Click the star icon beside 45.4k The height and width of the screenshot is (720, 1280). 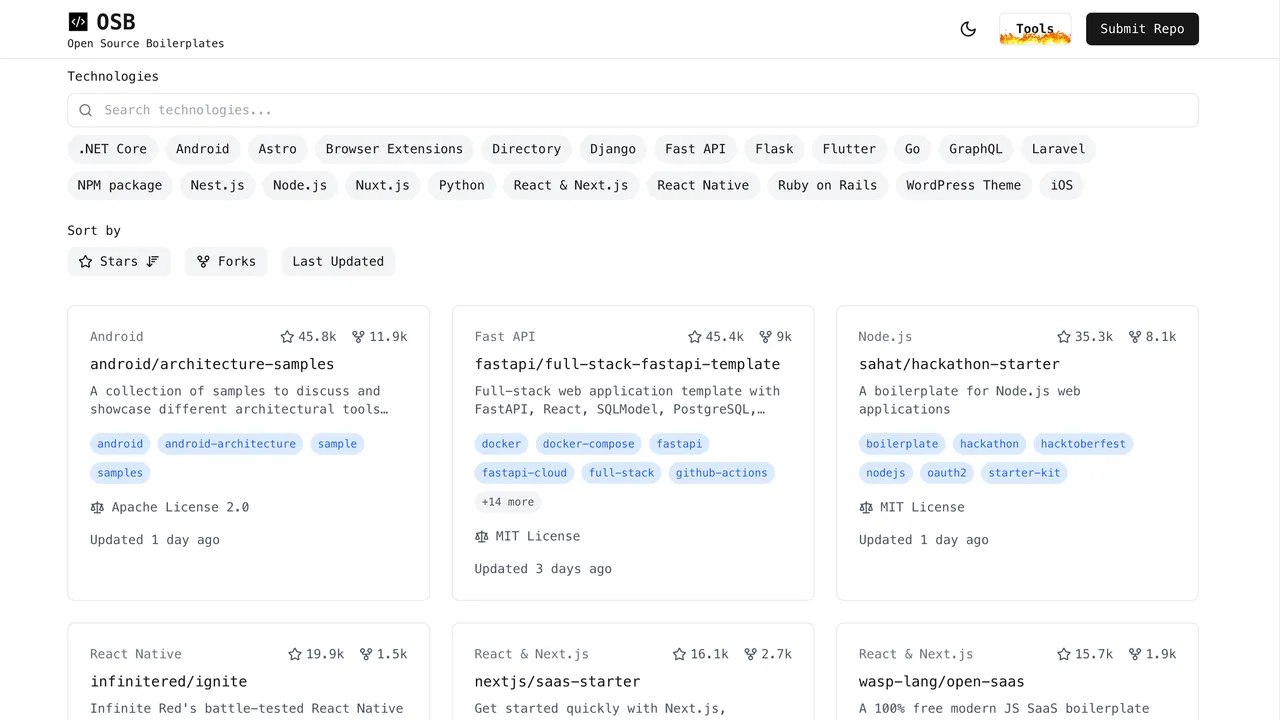695,337
